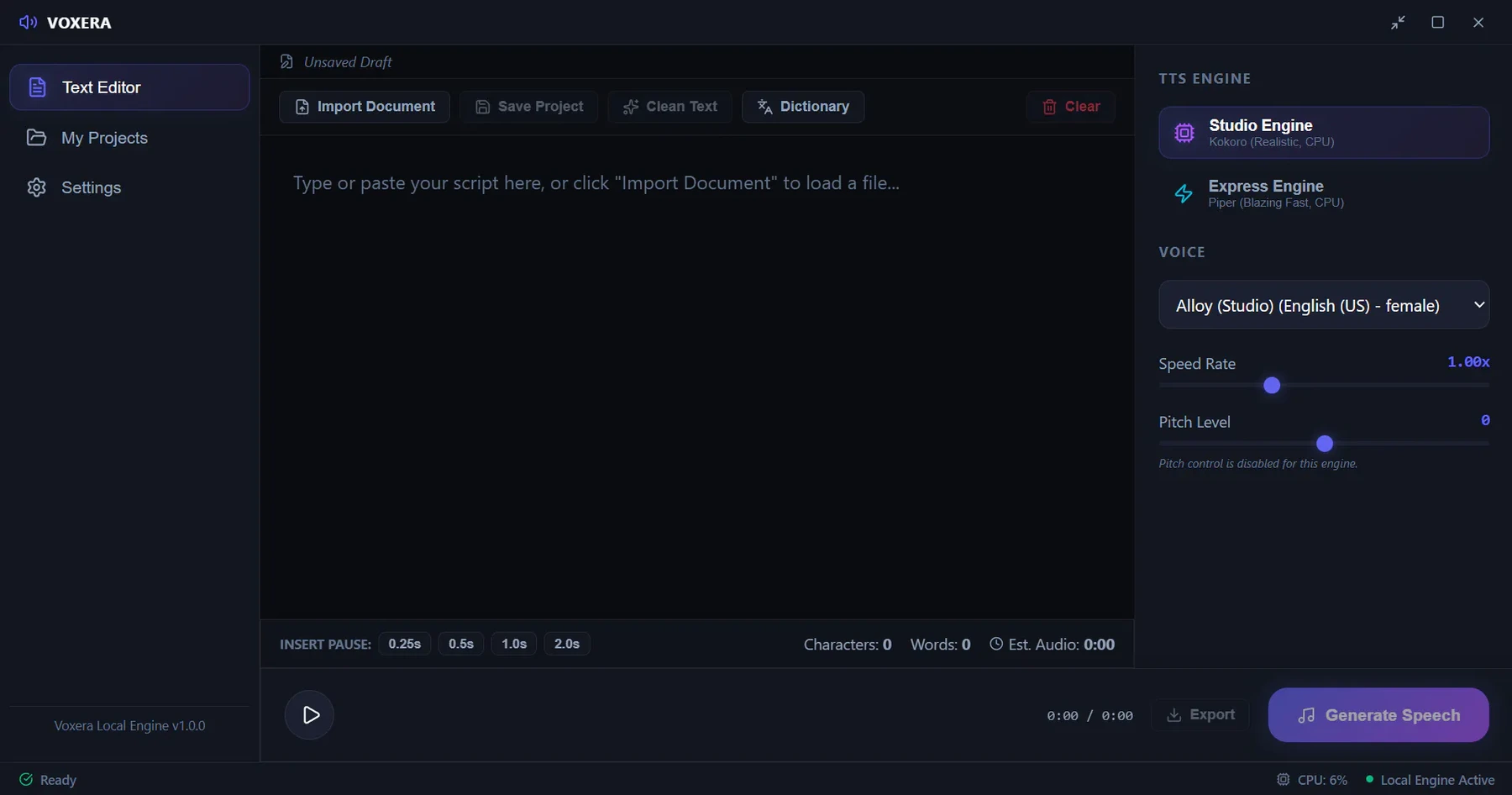Expand the voice selector chevron arrow
The image size is (1512, 795).
pos(1479,305)
